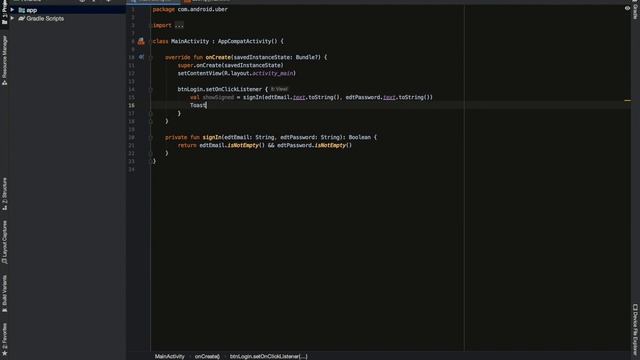Collapse the setOnClickListener lambda fold marker
This screenshot has width=640, height=360.
[151, 89]
